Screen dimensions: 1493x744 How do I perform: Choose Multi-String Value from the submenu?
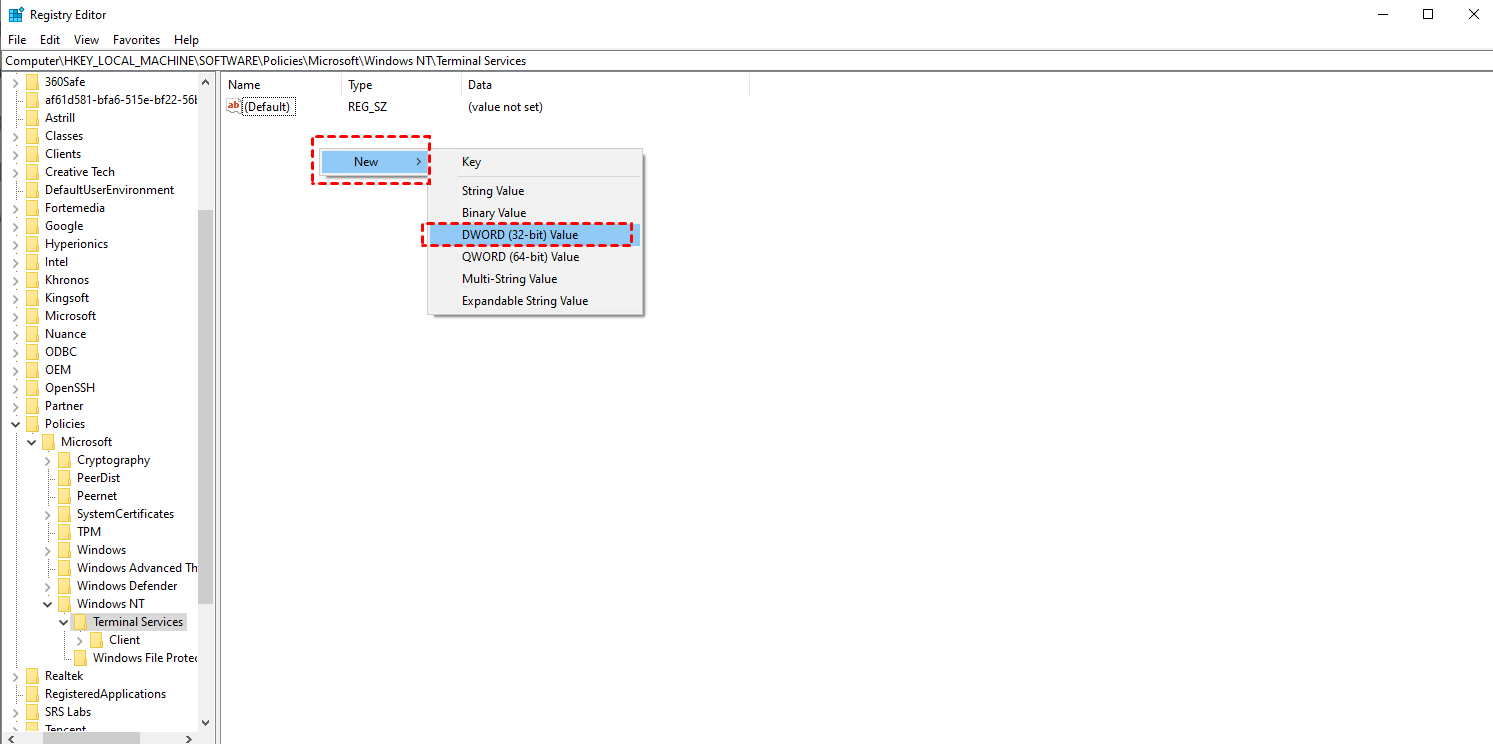coord(535,279)
